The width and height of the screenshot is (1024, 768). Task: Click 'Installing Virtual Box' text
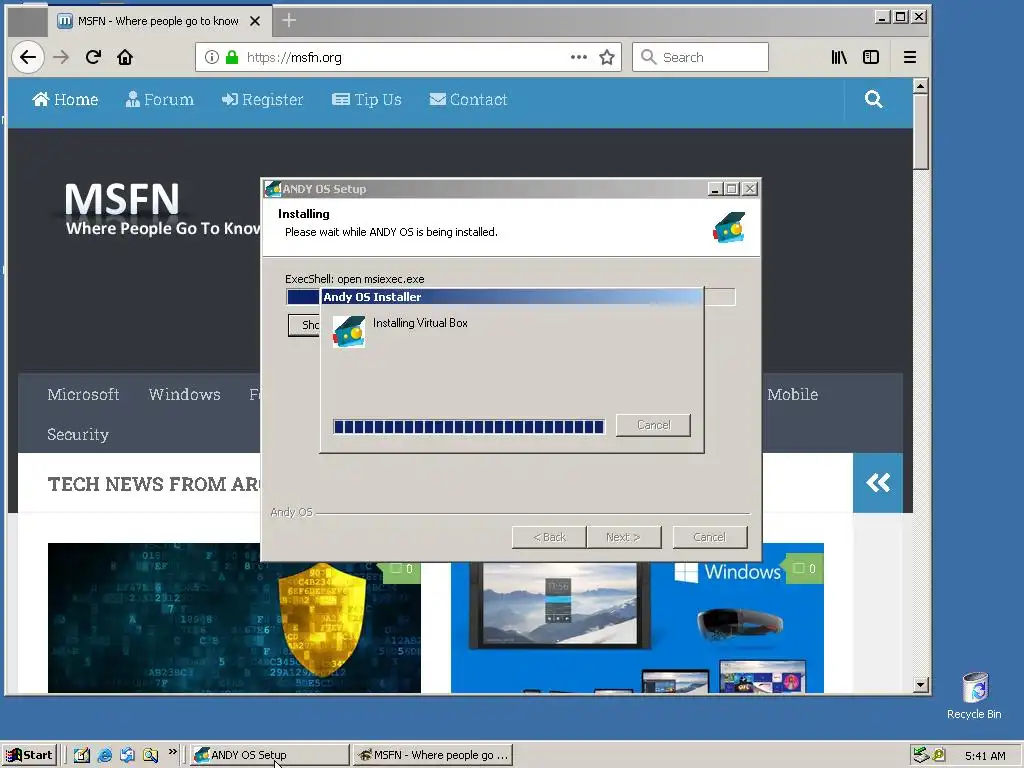coord(420,323)
